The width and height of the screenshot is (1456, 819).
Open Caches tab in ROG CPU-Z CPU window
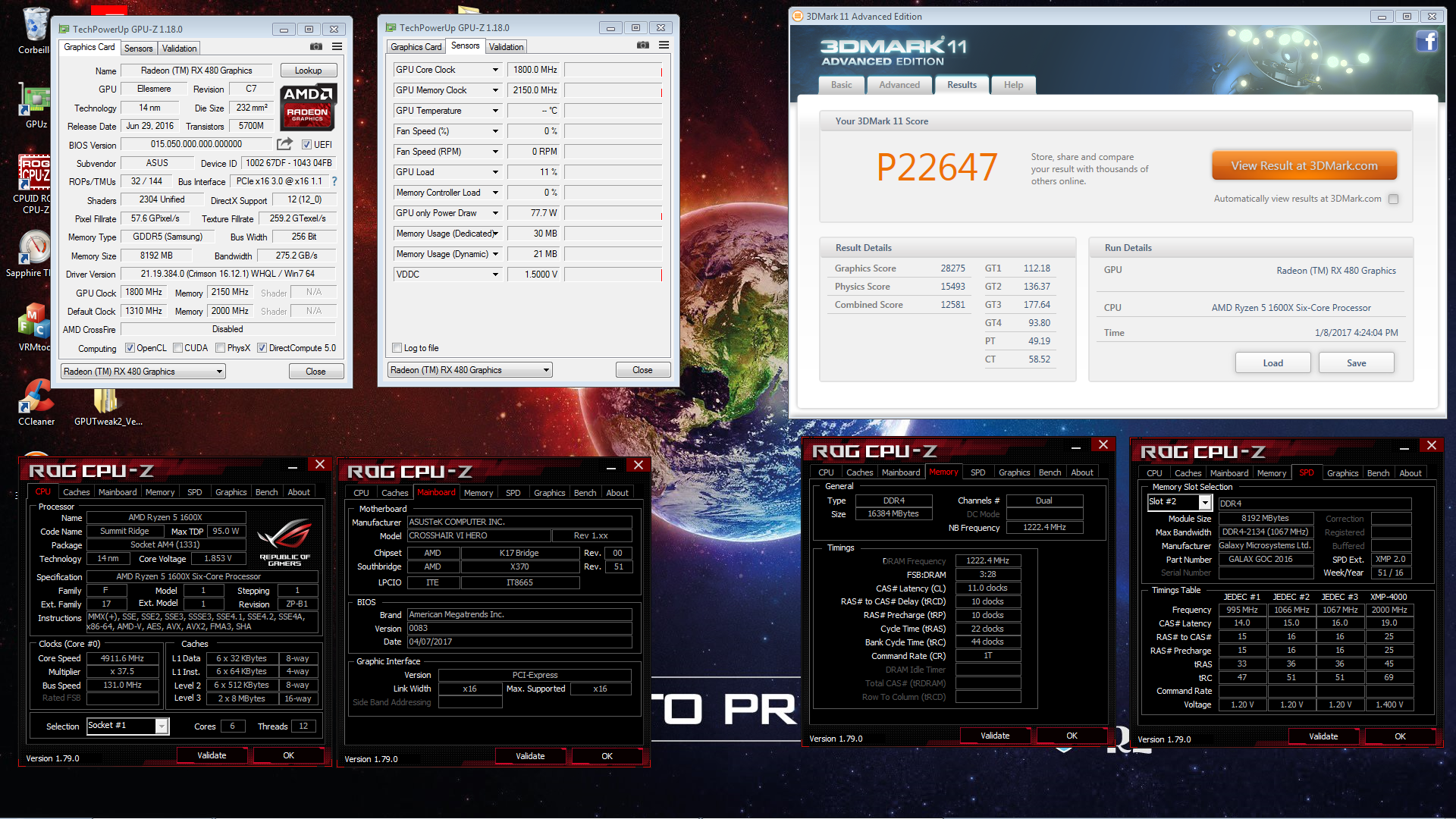coord(76,492)
